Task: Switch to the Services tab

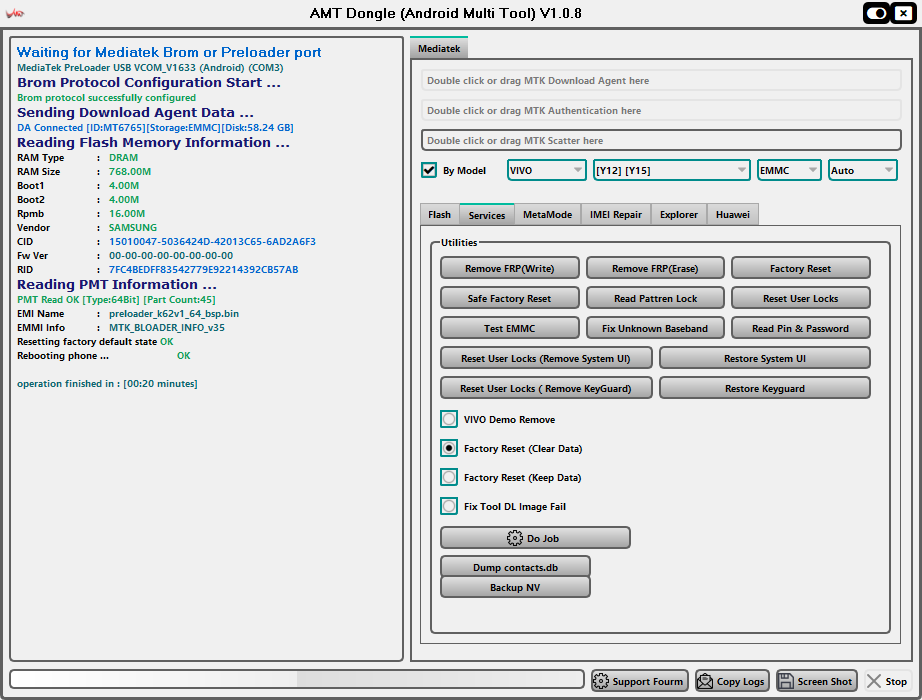Action: (487, 215)
